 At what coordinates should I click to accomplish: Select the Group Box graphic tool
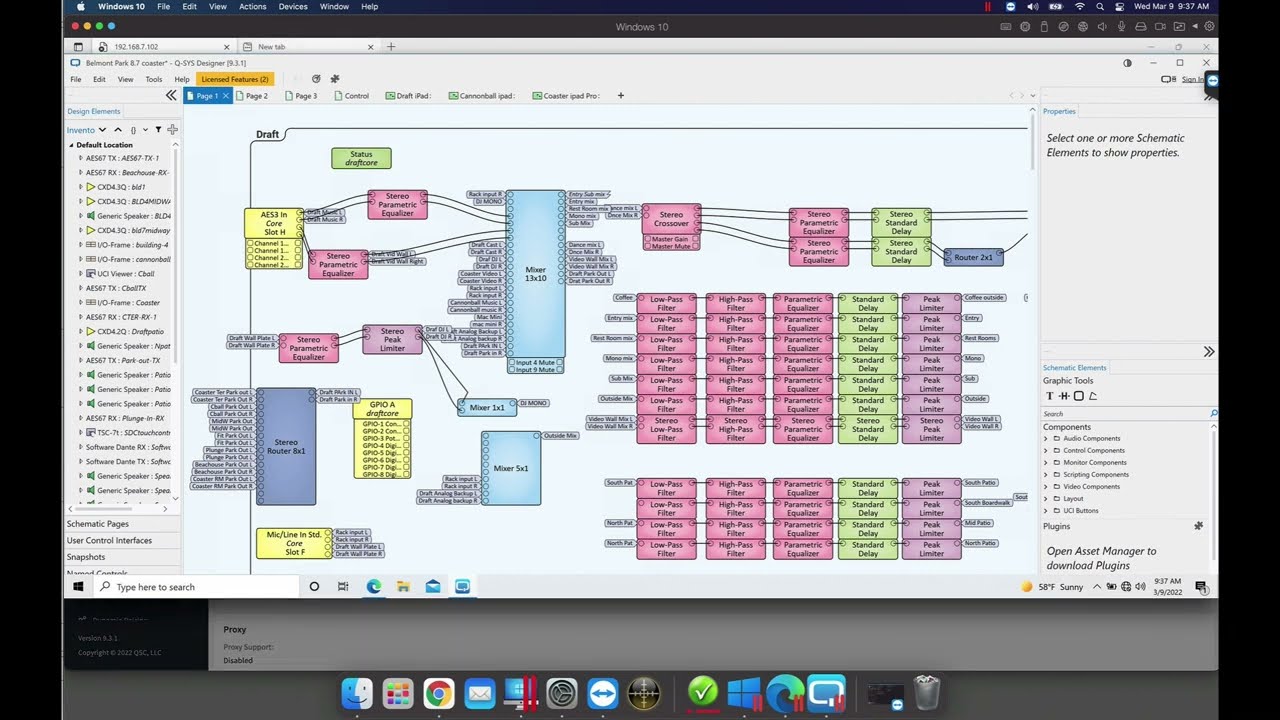pyautogui.click(x=1078, y=396)
